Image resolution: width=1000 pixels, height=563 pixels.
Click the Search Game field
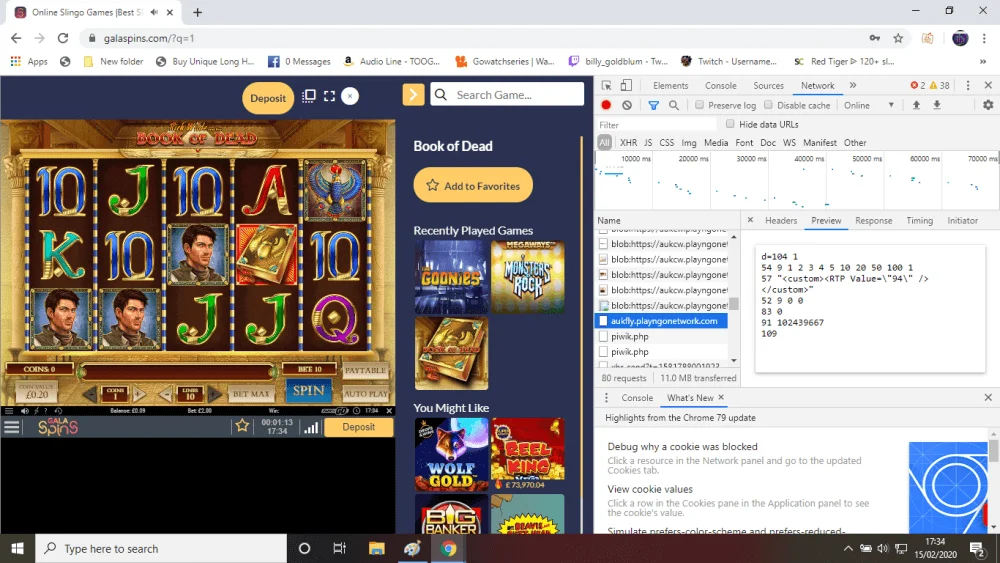coord(507,95)
